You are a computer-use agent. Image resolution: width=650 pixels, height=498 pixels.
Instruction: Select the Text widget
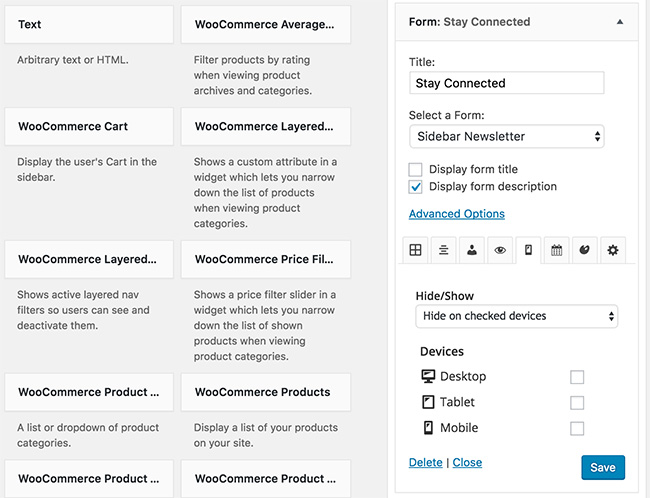[x=89, y=24]
